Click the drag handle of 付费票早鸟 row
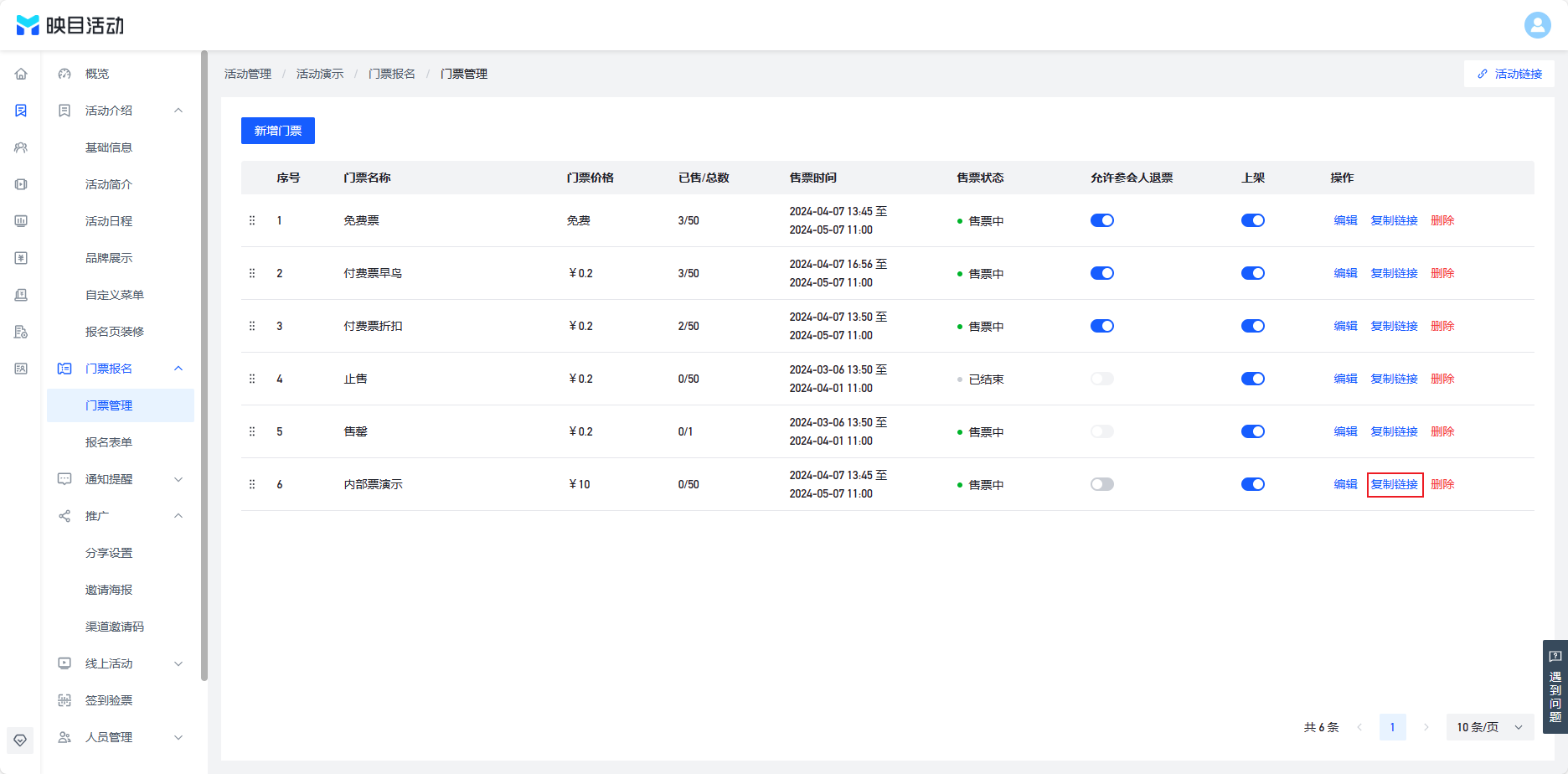 coord(252,273)
